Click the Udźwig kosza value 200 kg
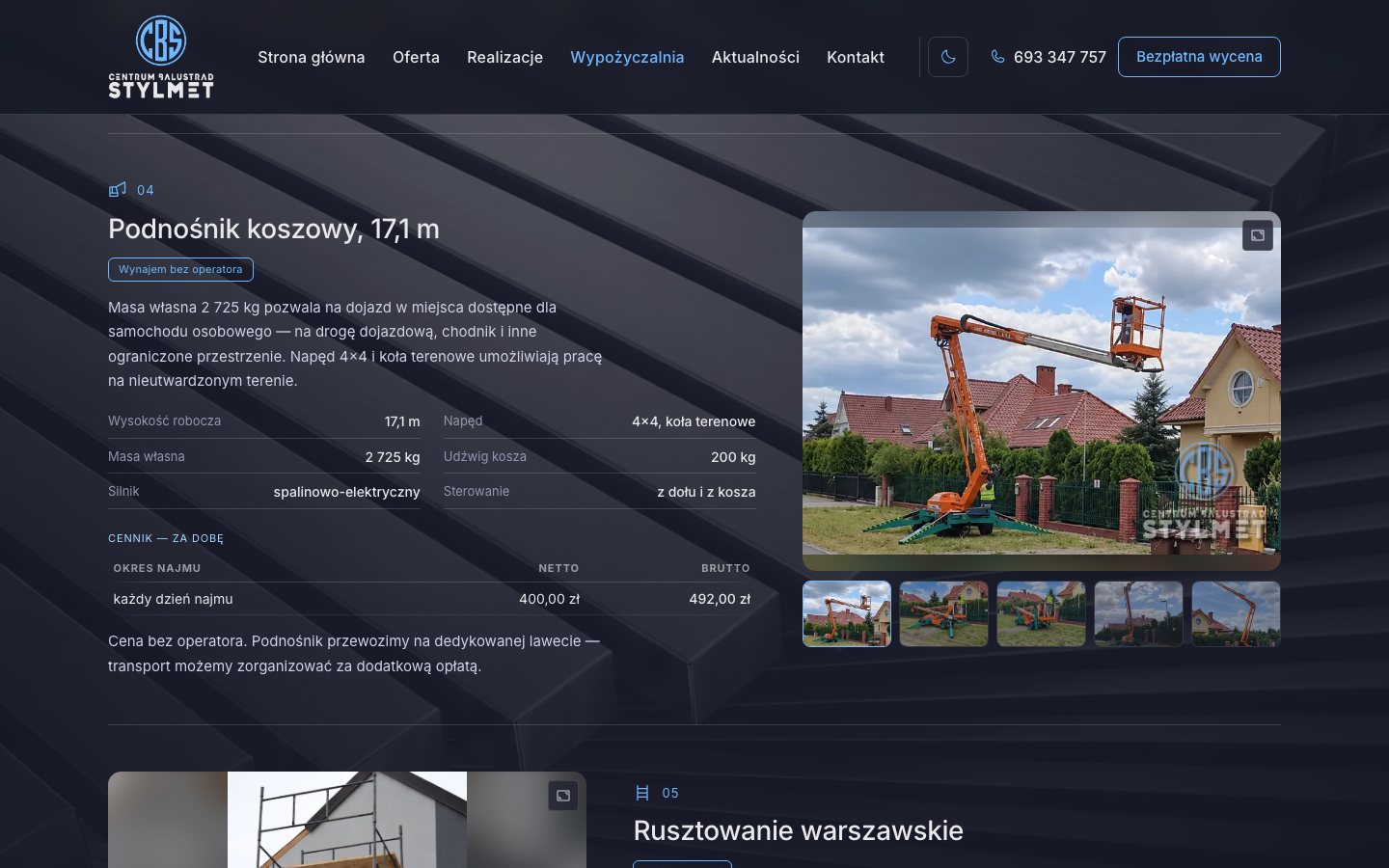The height and width of the screenshot is (868, 1389). click(733, 457)
